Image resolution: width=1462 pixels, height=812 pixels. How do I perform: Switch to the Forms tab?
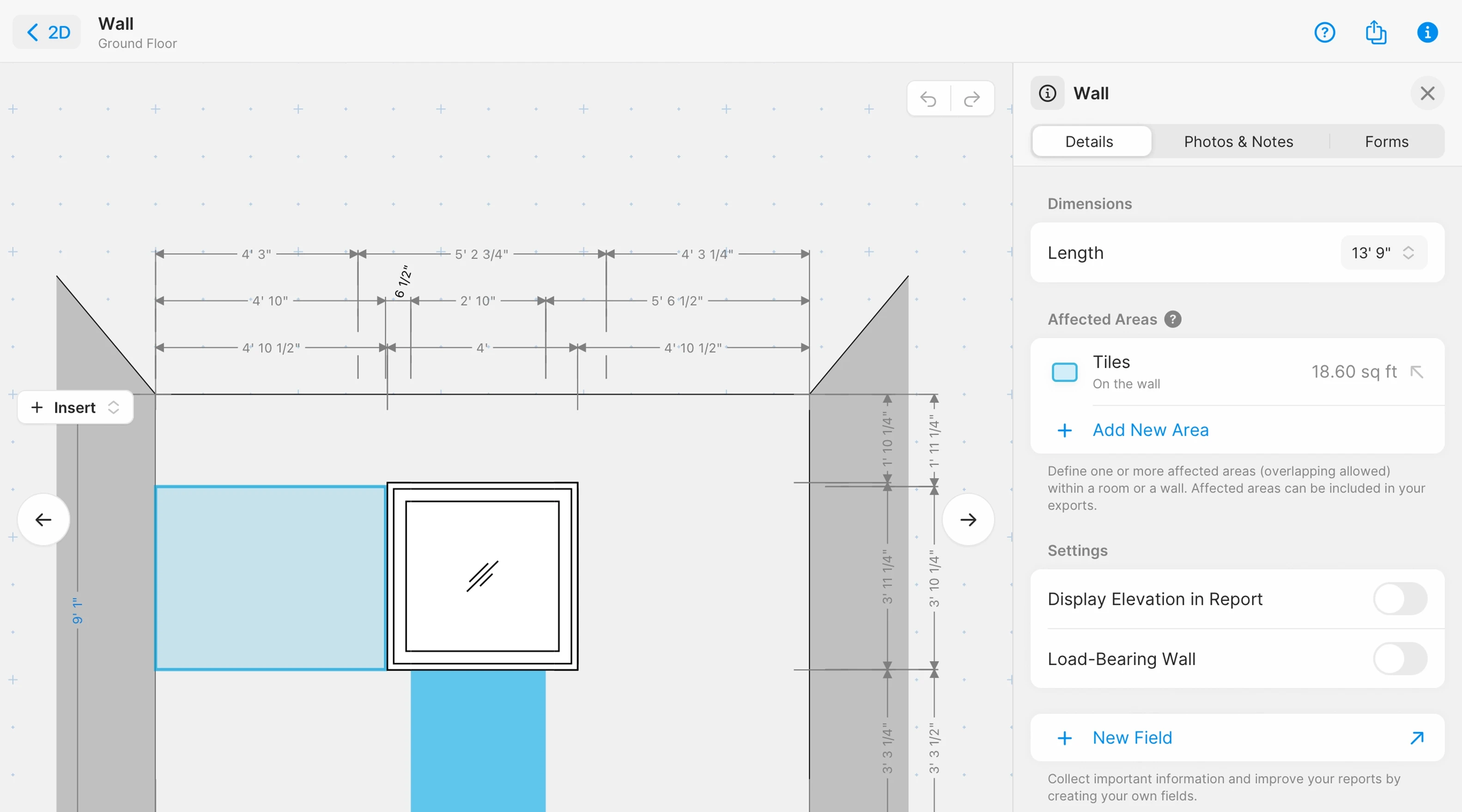(x=1386, y=141)
